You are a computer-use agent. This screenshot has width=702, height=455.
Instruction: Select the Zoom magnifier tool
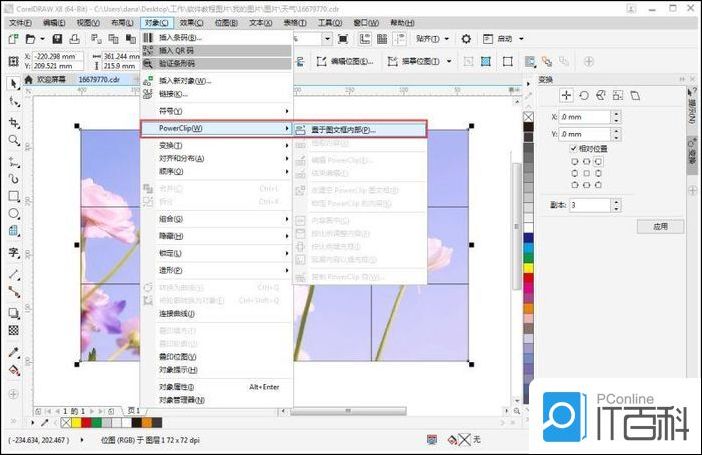tap(14, 140)
